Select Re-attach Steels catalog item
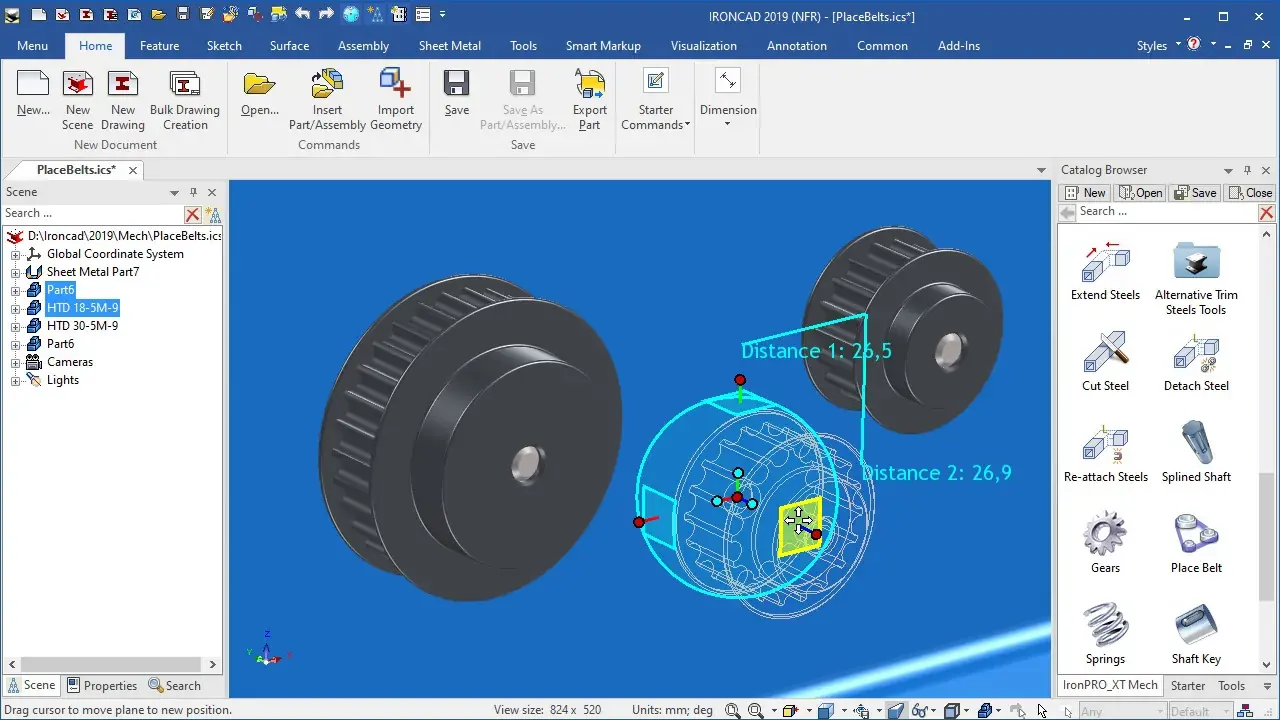This screenshot has width=1280, height=720. tap(1105, 453)
